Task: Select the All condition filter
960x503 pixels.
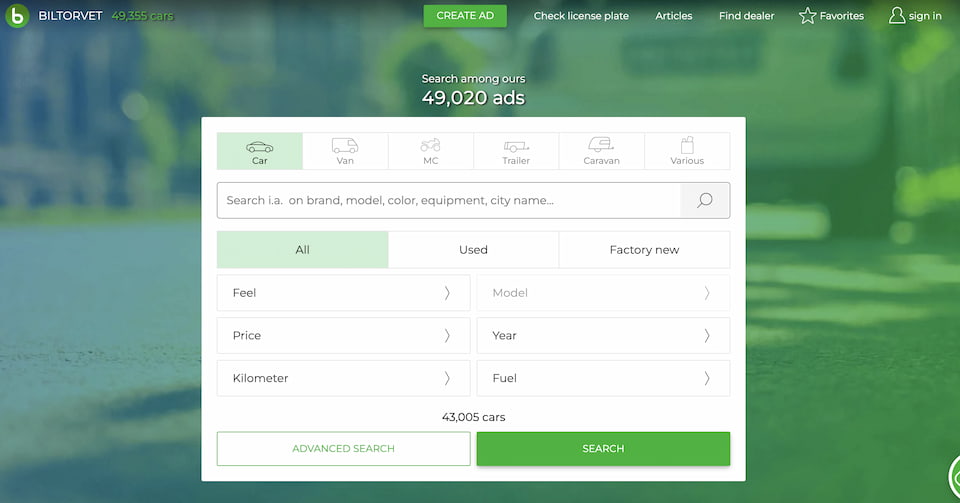Action: pos(302,250)
